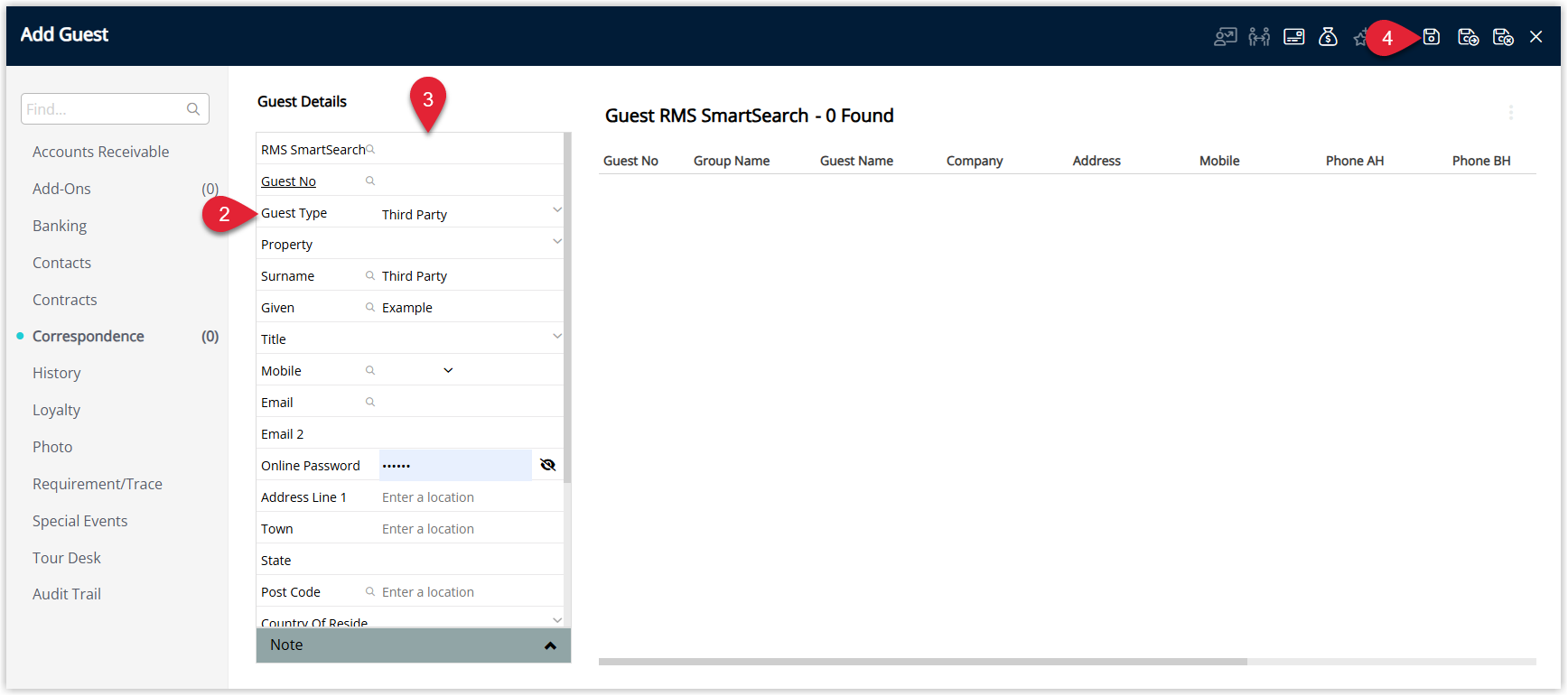The width and height of the screenshot is (1568, 696).
Task: Sort by Mobile column header
Action: (1219, 161)
